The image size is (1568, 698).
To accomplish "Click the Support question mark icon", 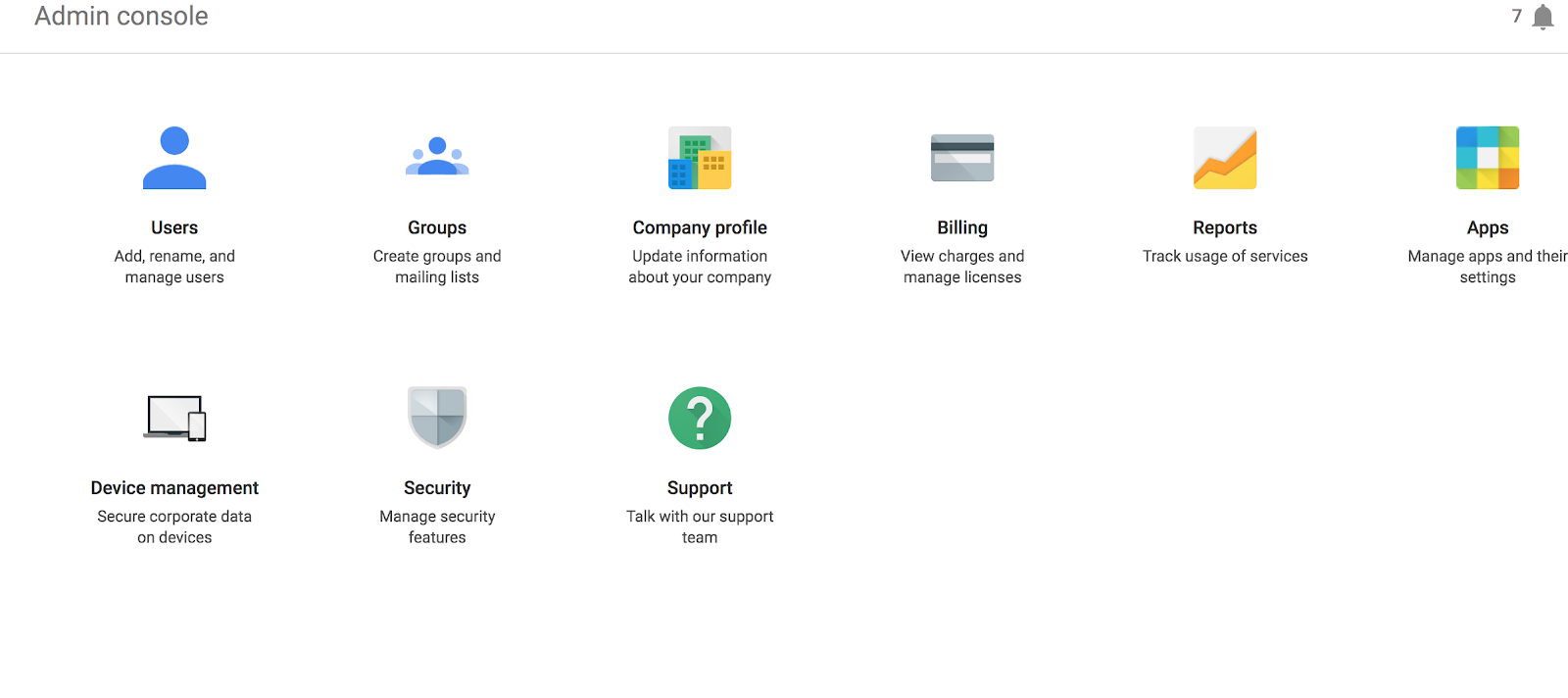I will click(x=700, y=419).
